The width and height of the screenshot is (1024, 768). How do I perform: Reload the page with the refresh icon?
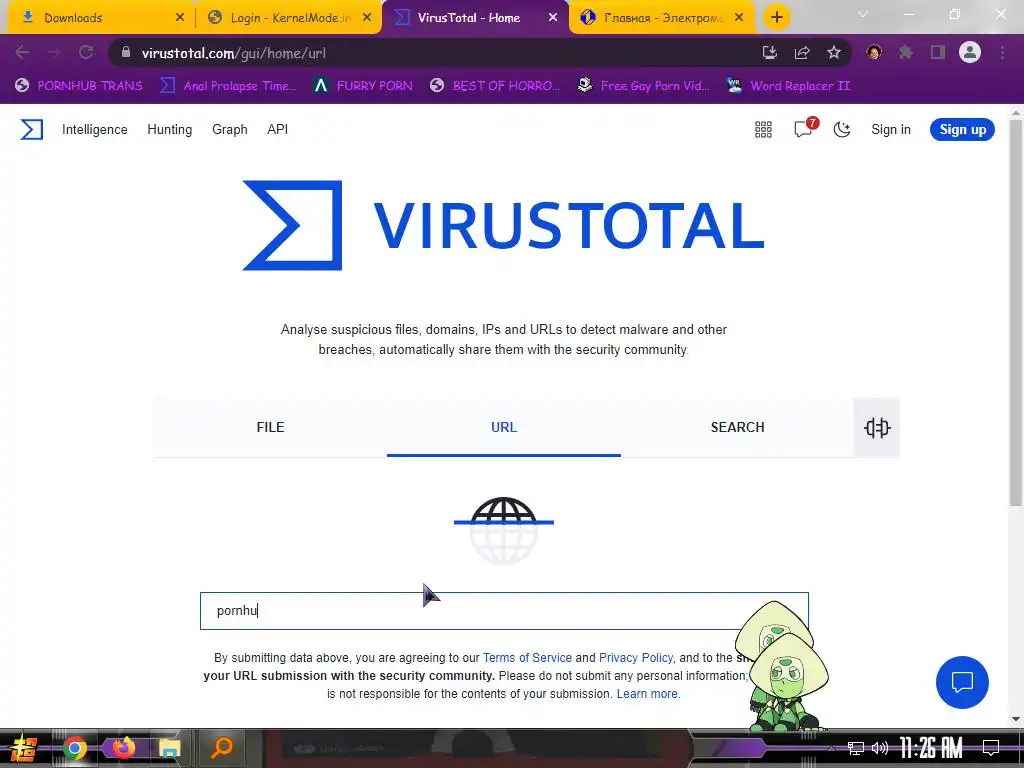pyautogui.click(x=86, y=53)
